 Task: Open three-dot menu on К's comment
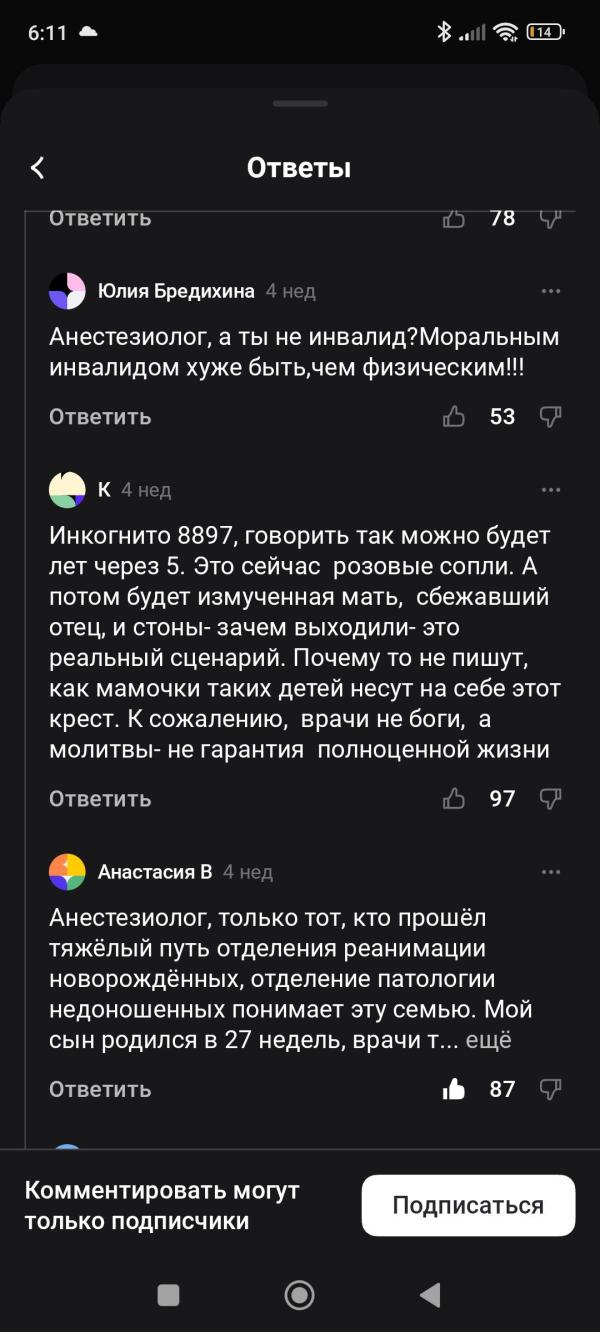click(x=551, y=490)
